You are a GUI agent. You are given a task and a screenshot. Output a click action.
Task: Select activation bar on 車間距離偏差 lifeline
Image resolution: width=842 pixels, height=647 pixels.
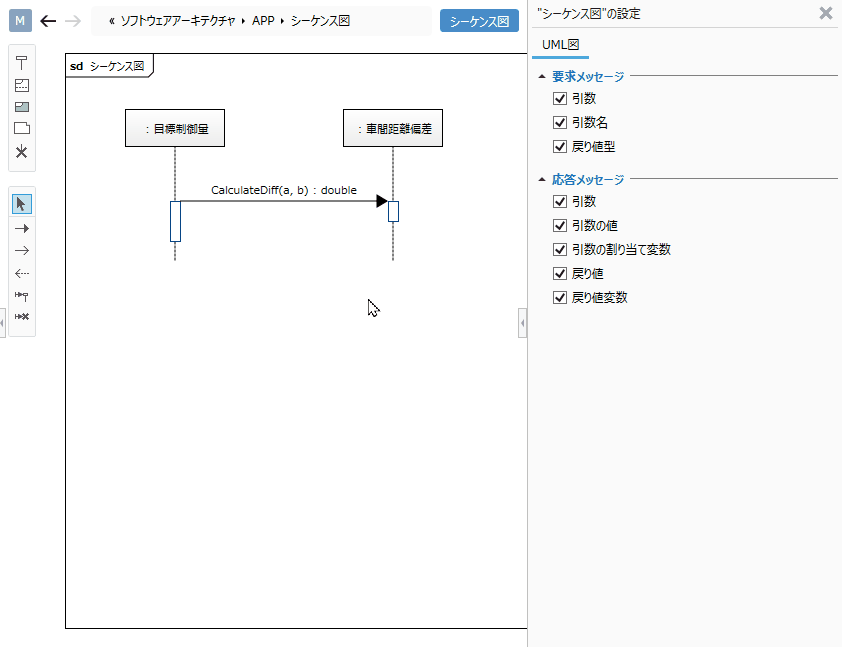[x=394, y=212]
